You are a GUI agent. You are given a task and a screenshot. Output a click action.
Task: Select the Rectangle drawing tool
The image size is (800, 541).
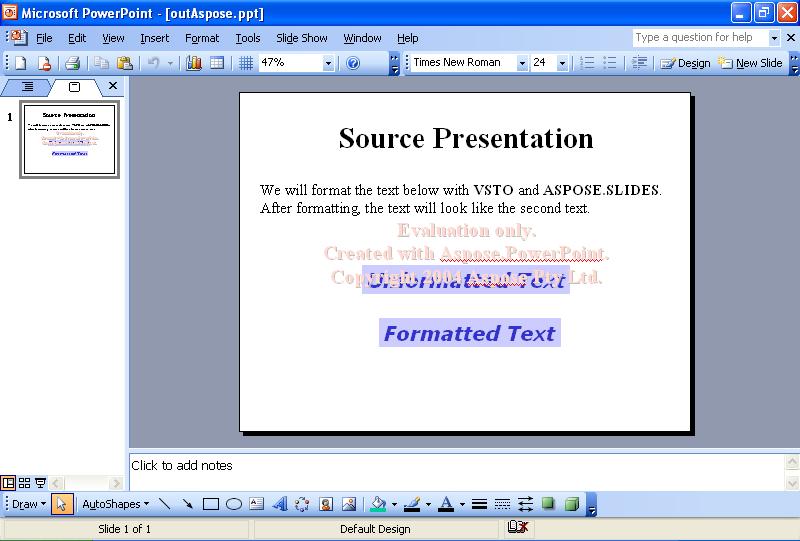211,504
